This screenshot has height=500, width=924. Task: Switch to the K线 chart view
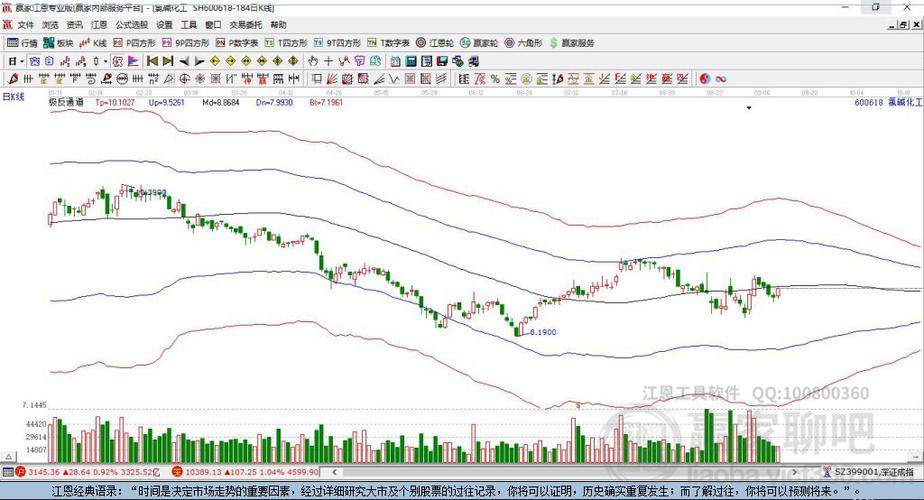click(93, 43)
